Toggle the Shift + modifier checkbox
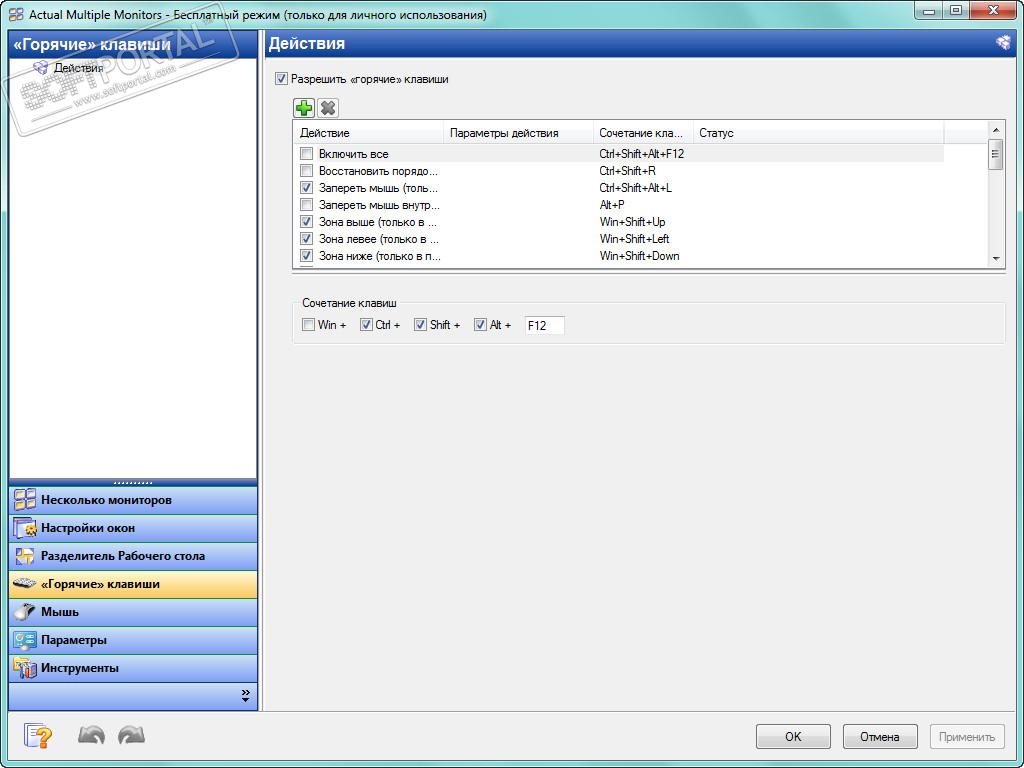The image size is (1024, 768). 421,325
